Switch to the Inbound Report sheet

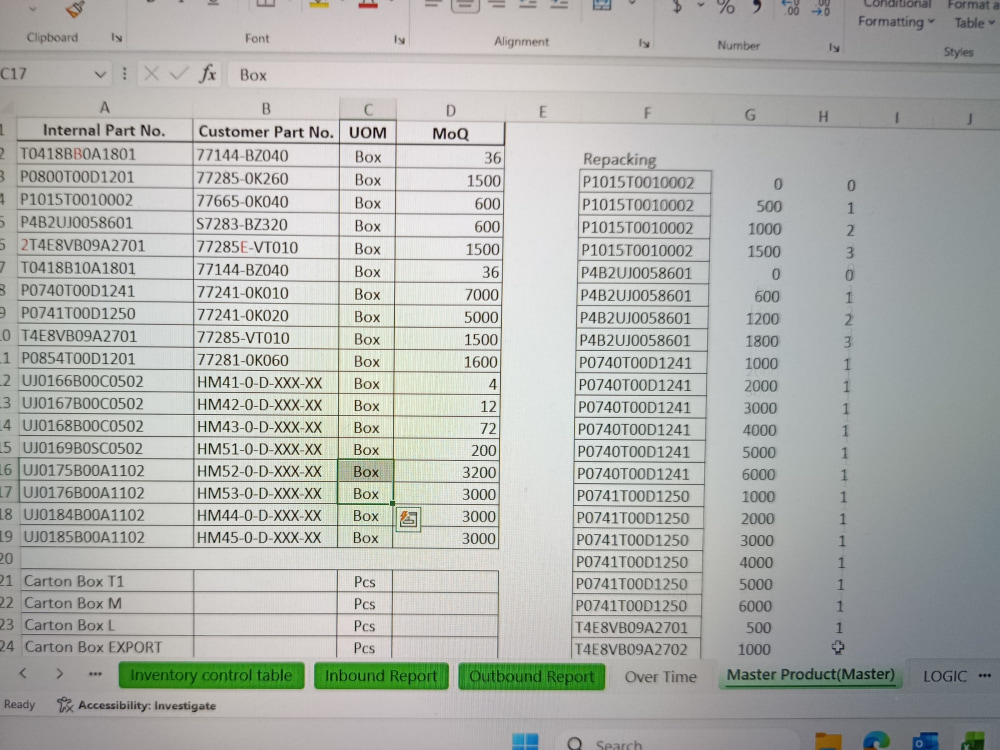(x=381, y=676)
